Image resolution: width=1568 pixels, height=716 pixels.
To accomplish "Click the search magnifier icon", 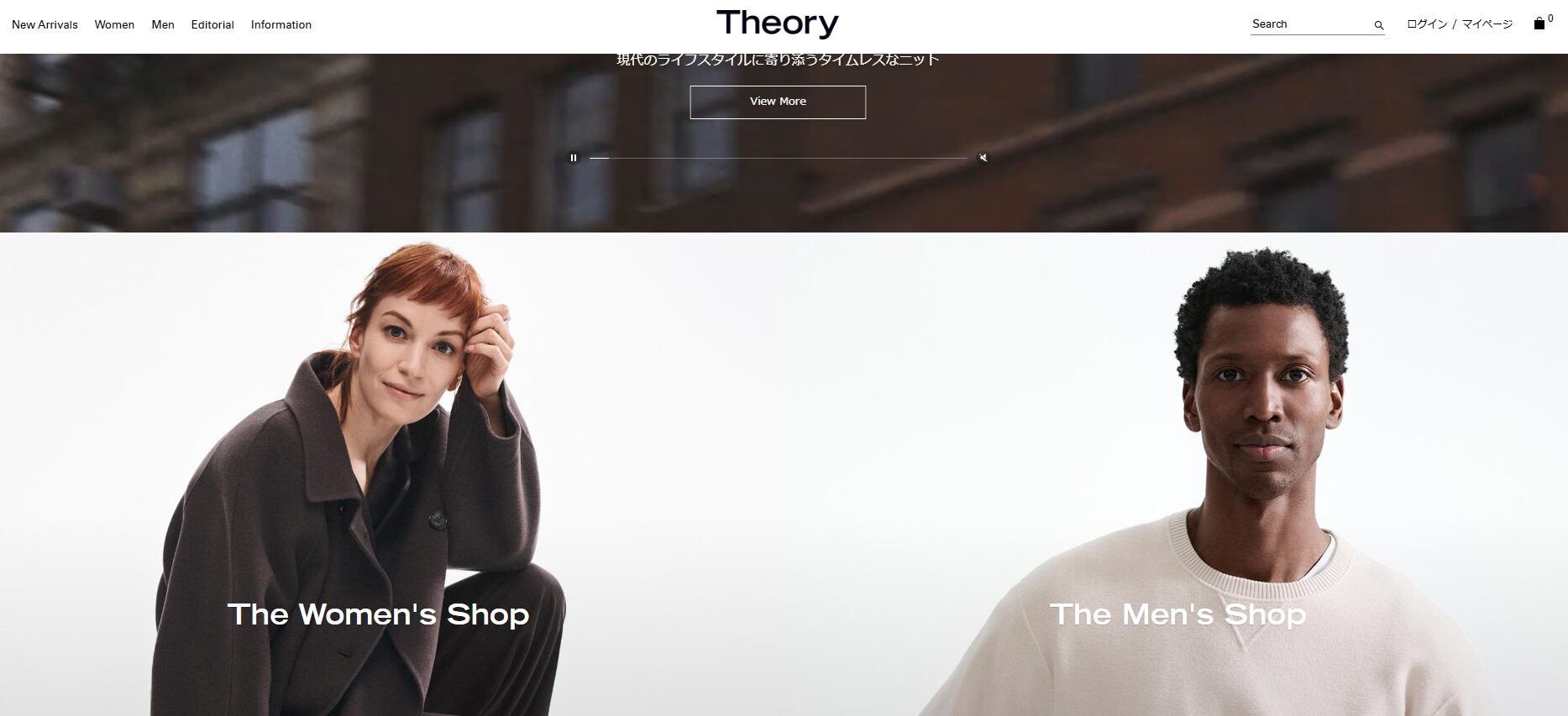I will (1378, 25).
